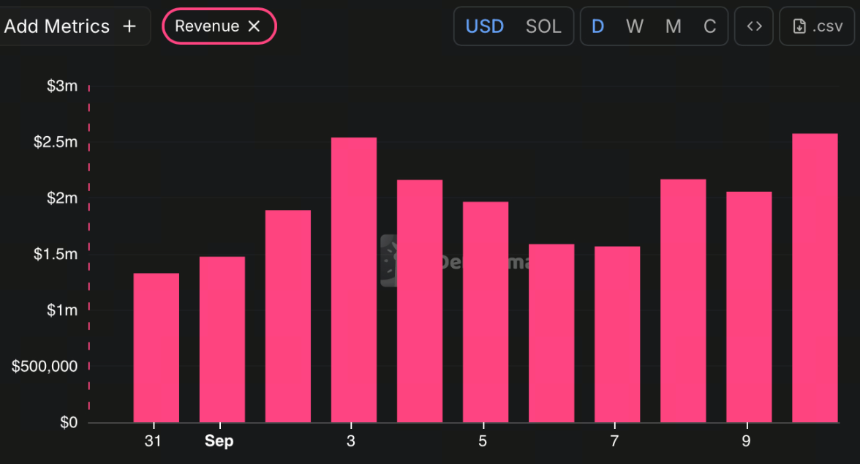Click the revenue bar for Sep 5
Image resolution: width=860 pixels, height=464 pixels.
coord(485,312)
